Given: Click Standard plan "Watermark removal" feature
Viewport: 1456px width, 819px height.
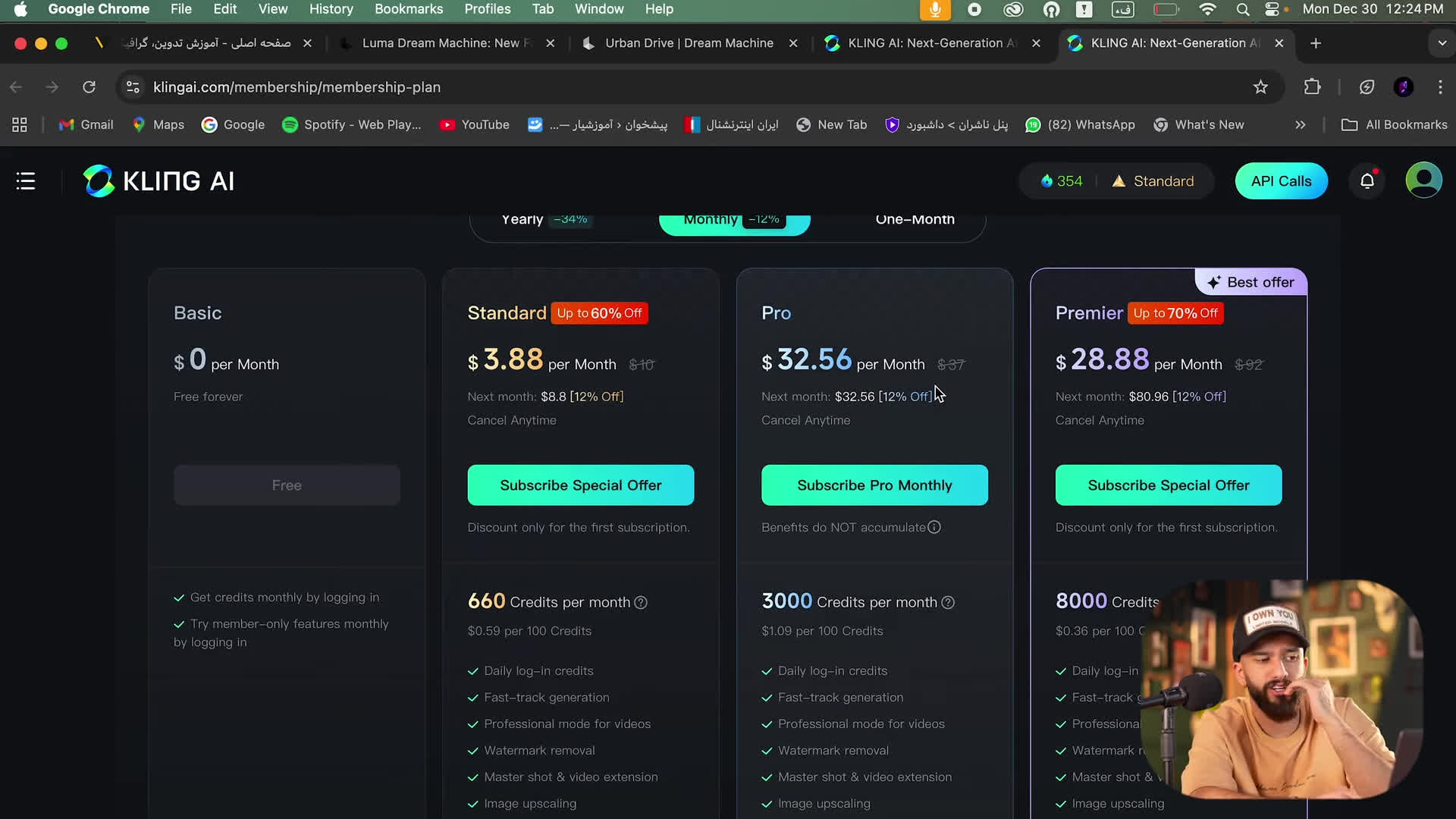Looking at the screenshot, I should (539, 751).
